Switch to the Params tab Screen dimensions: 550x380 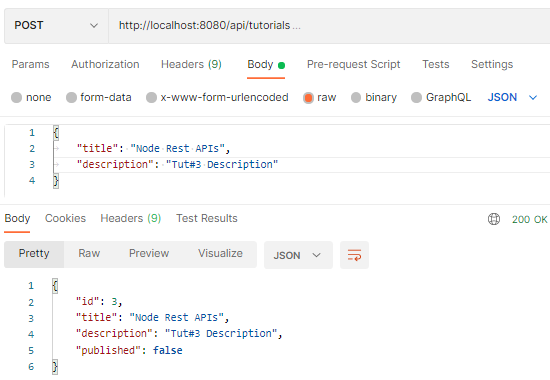click(31, 64)
